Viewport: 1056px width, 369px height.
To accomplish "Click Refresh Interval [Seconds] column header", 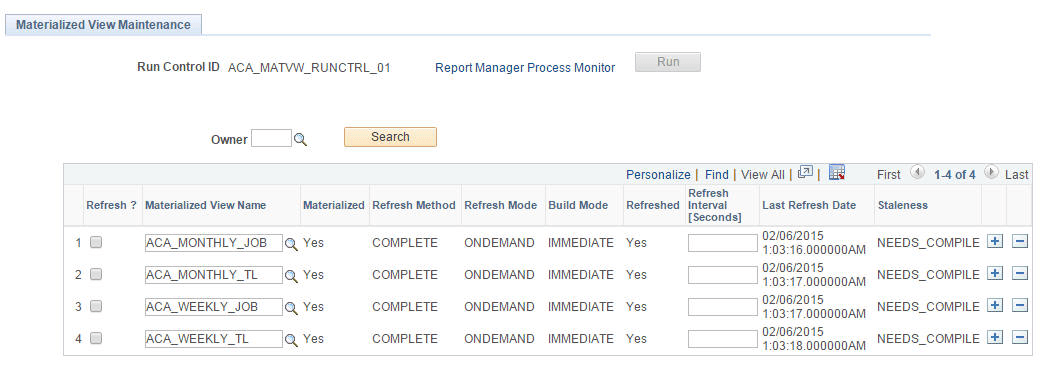I will [715, 205].
